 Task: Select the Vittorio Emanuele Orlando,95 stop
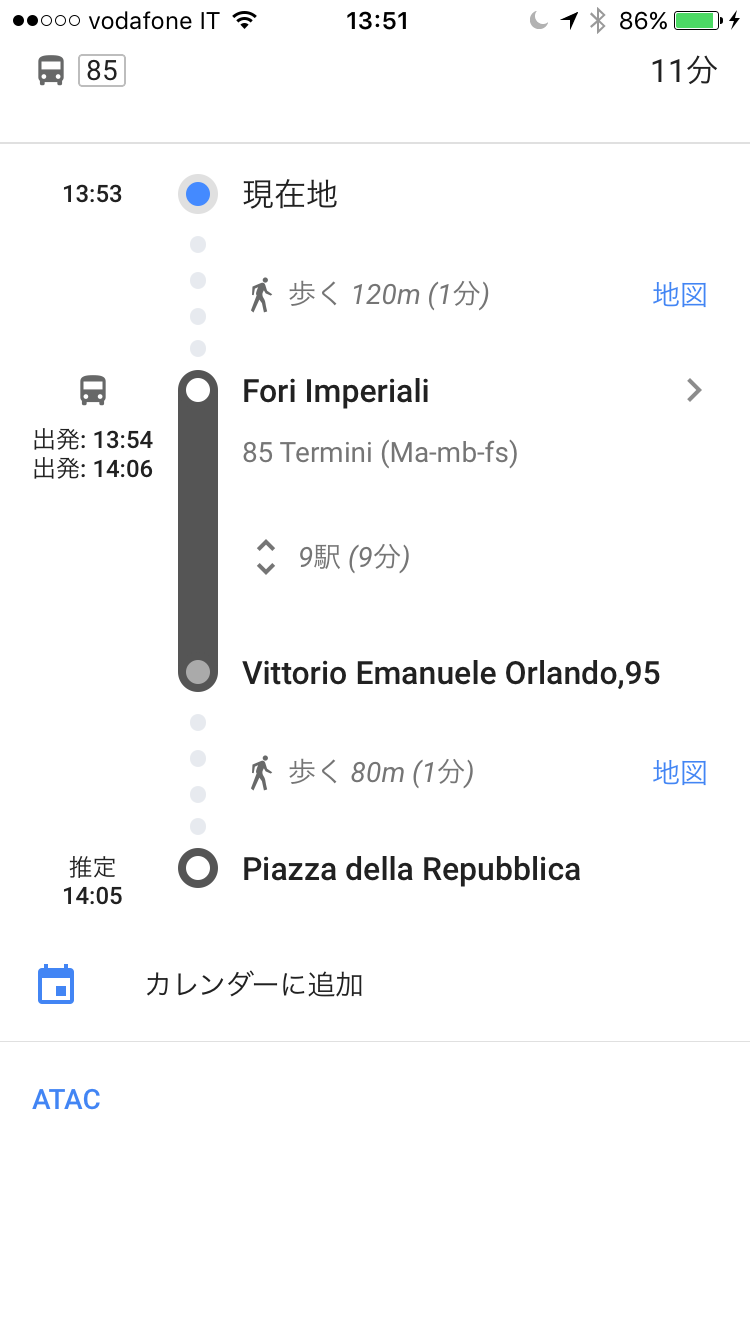click(451, 673)
